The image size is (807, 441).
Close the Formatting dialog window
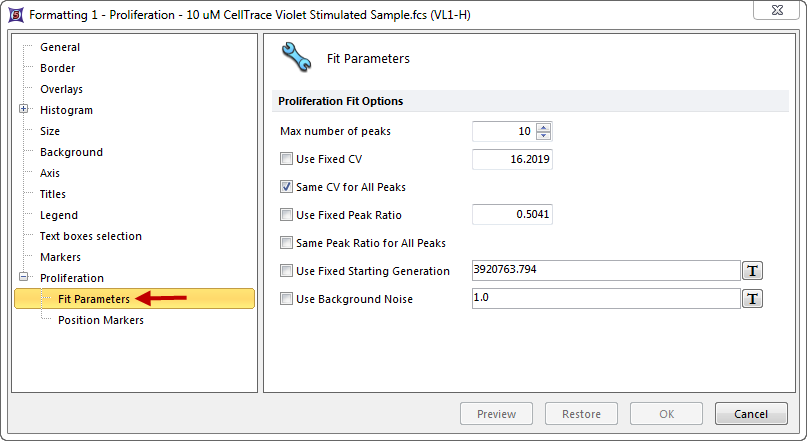[x=784, y=14]
